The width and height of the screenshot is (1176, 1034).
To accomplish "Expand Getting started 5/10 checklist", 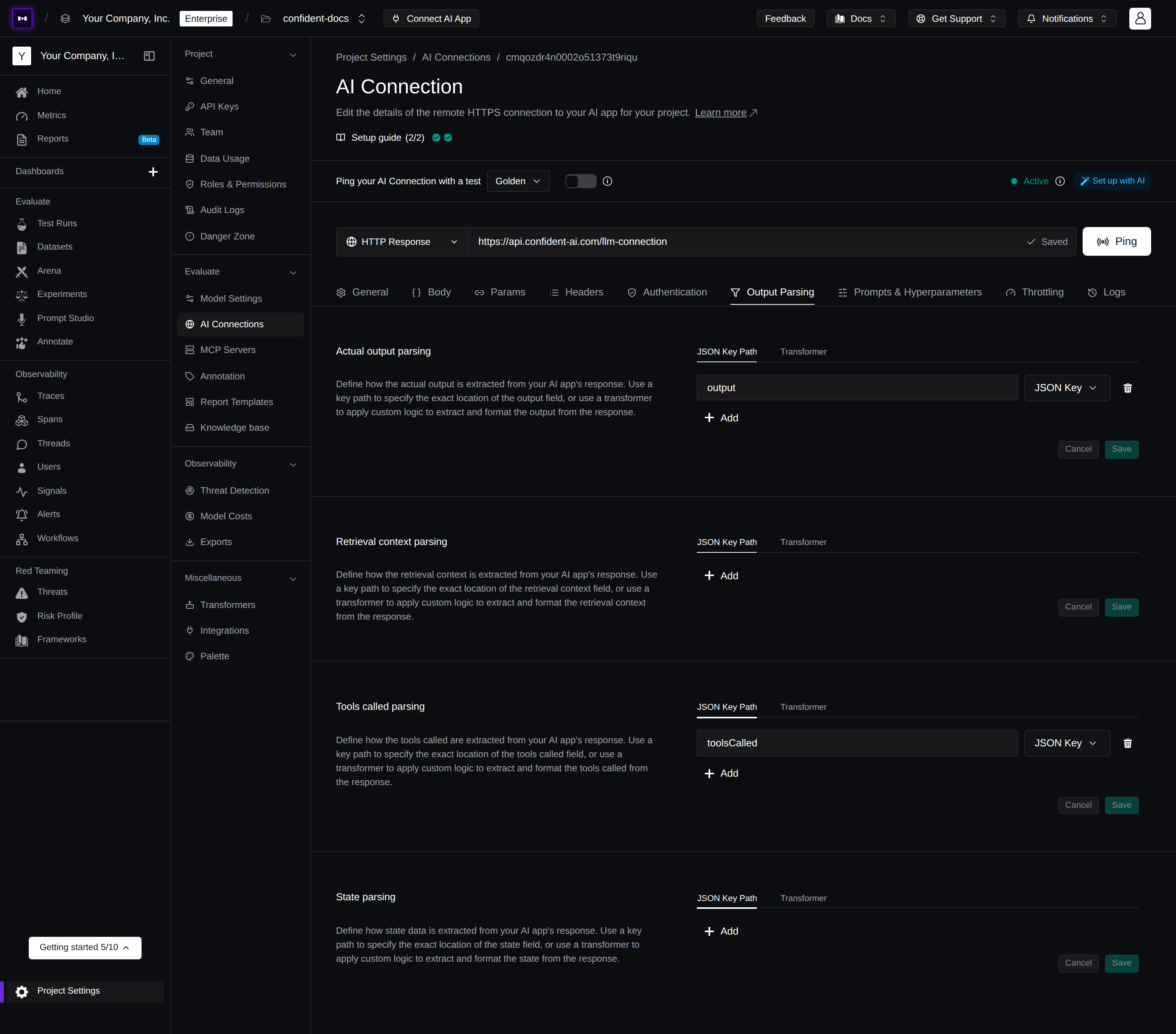I will 85,948.
